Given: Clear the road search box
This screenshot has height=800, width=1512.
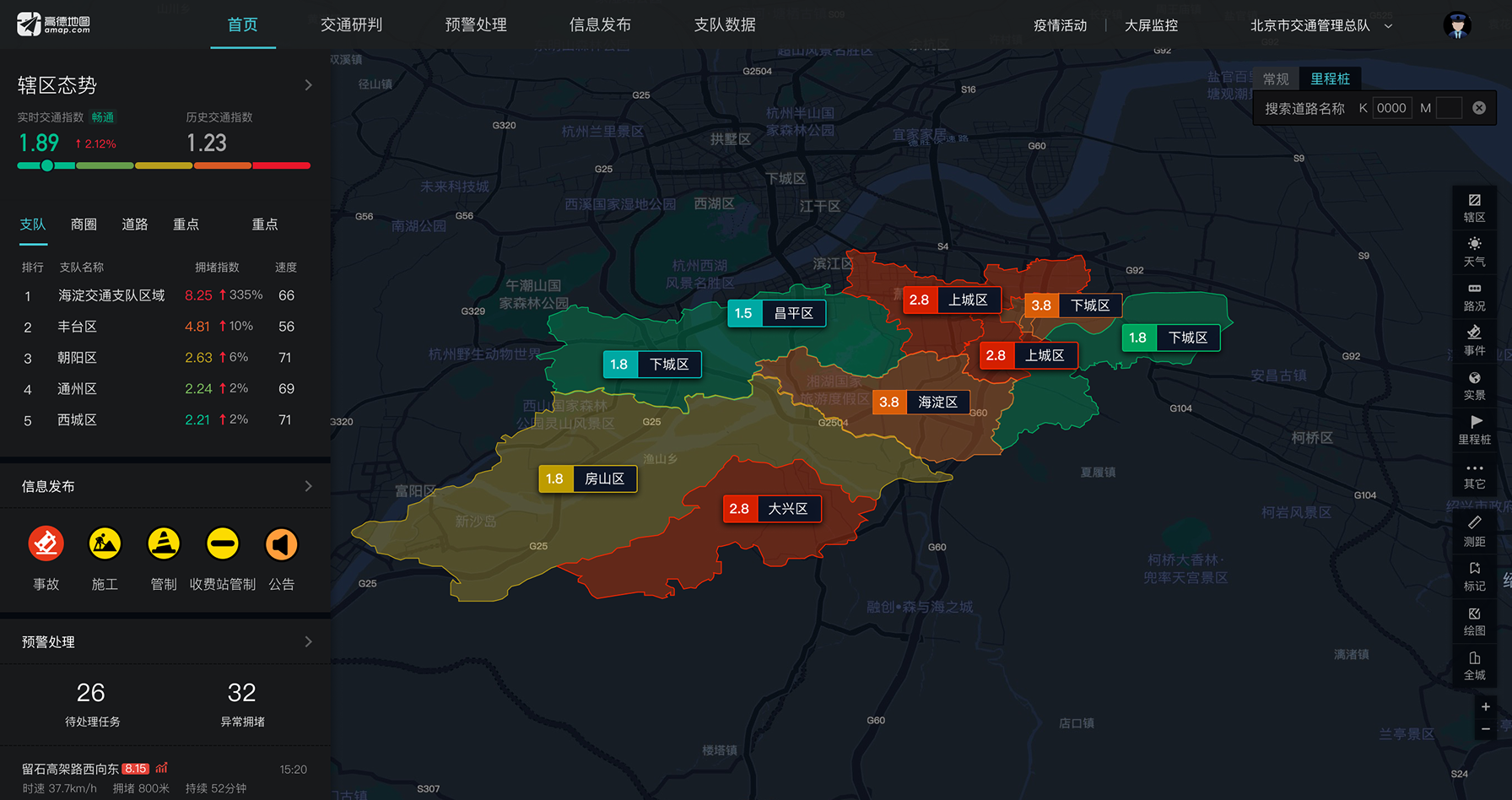Looking at the screenshot, I should coord(1479,108).
